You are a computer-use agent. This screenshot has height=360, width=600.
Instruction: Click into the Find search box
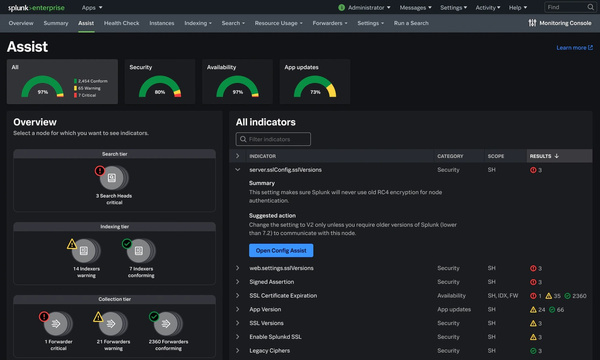coord(569,7)
